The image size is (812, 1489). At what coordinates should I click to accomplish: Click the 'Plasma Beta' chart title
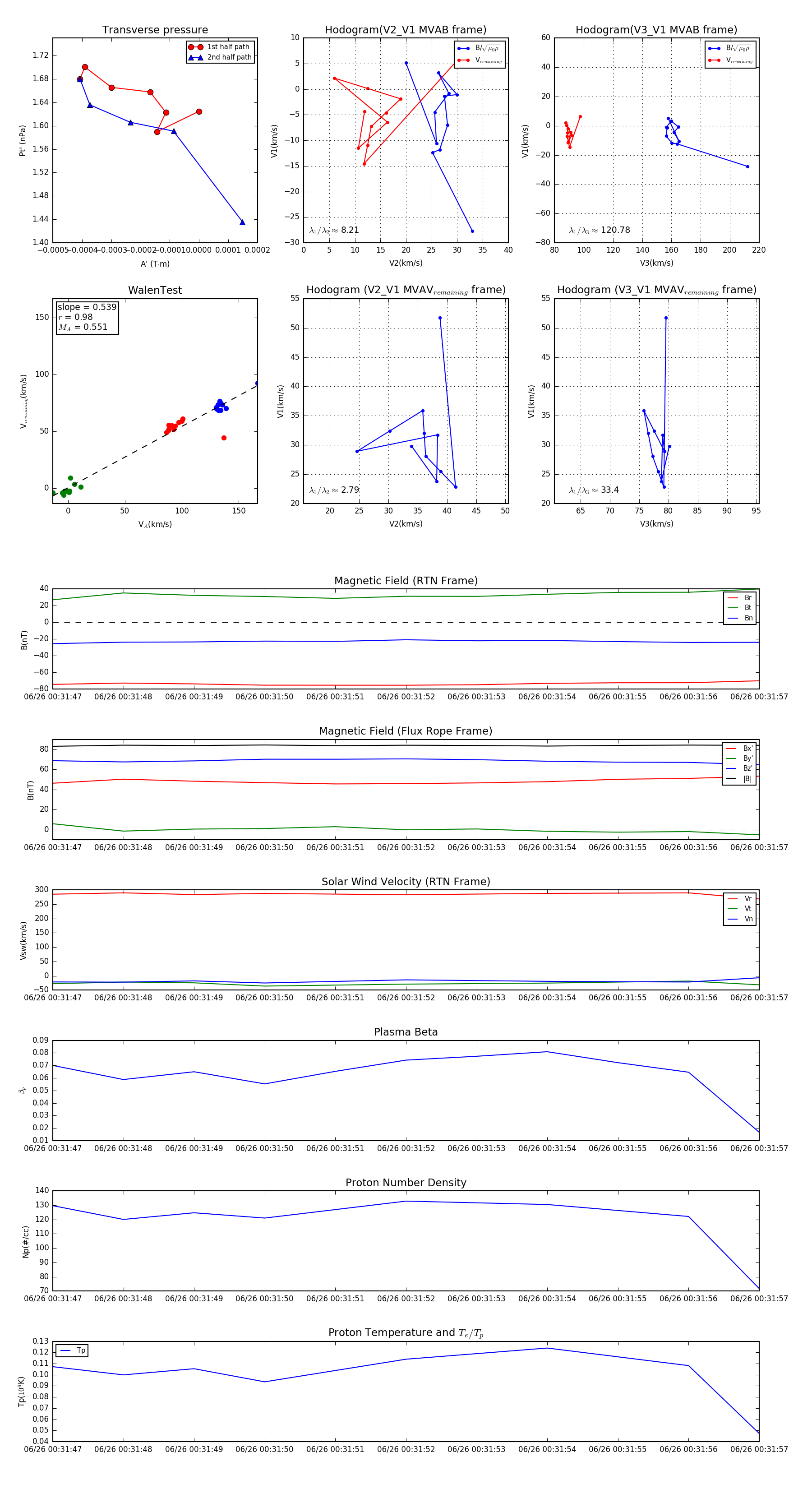(406, 1032)
